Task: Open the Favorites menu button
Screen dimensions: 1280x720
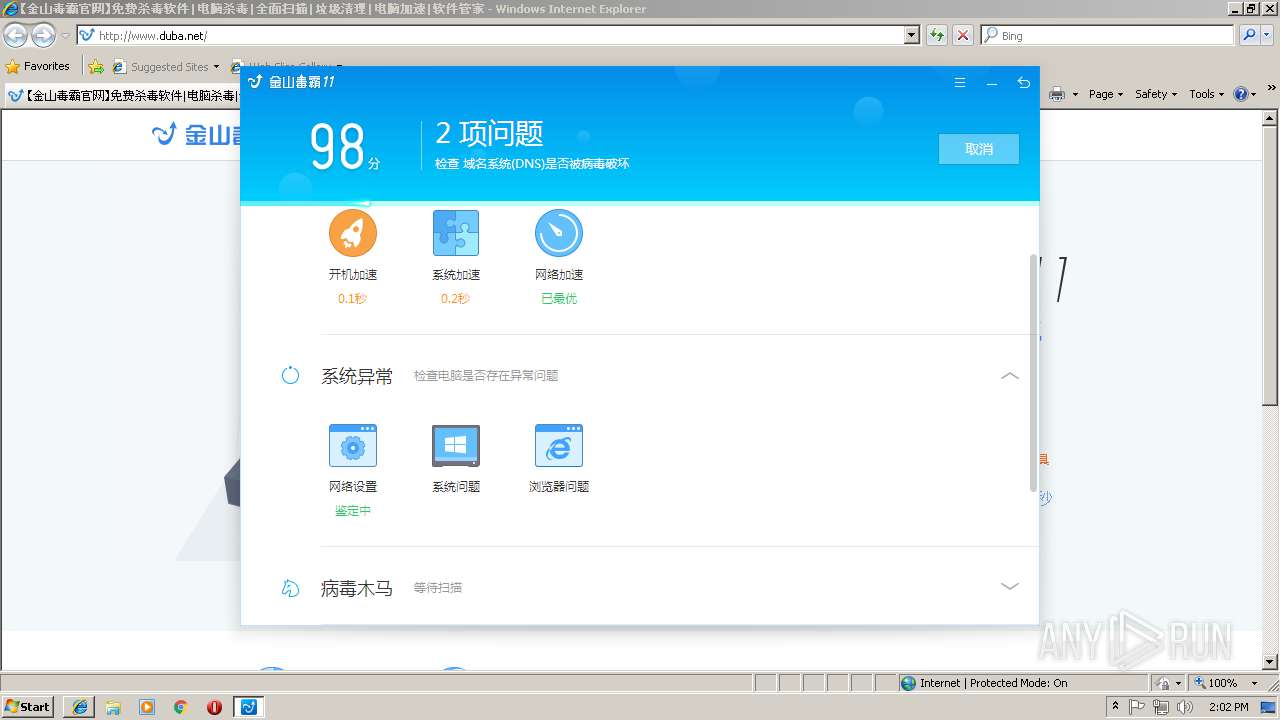Action: pyautogui.click(x=38, y=67)
